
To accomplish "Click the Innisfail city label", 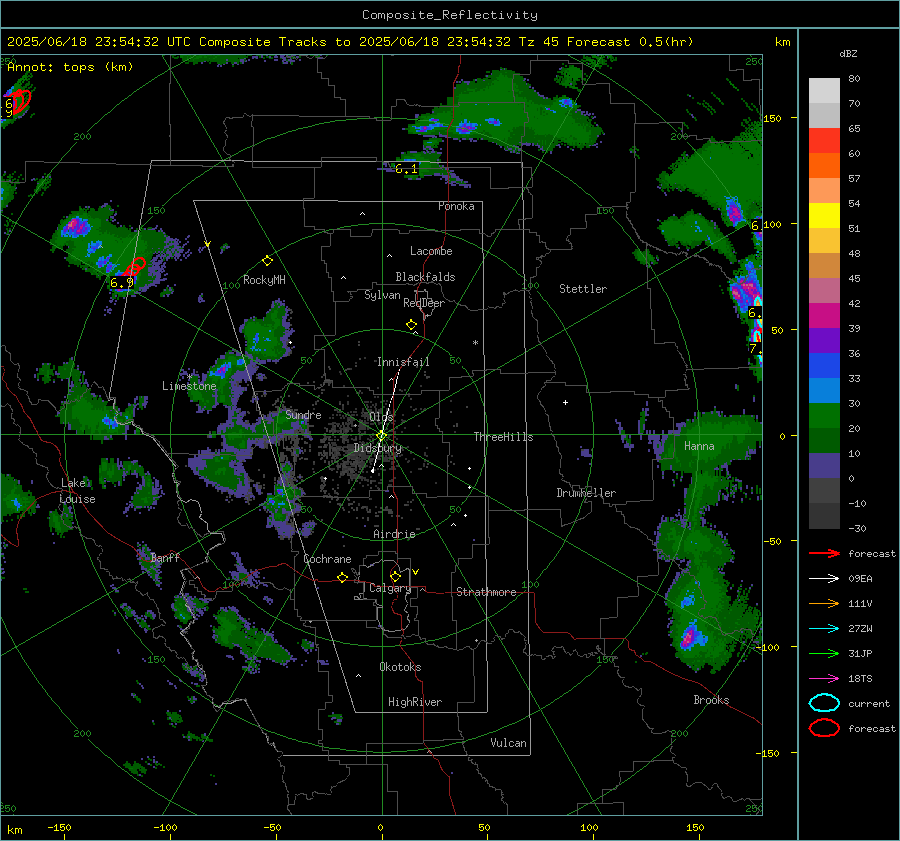I will (x=403, y=362).
